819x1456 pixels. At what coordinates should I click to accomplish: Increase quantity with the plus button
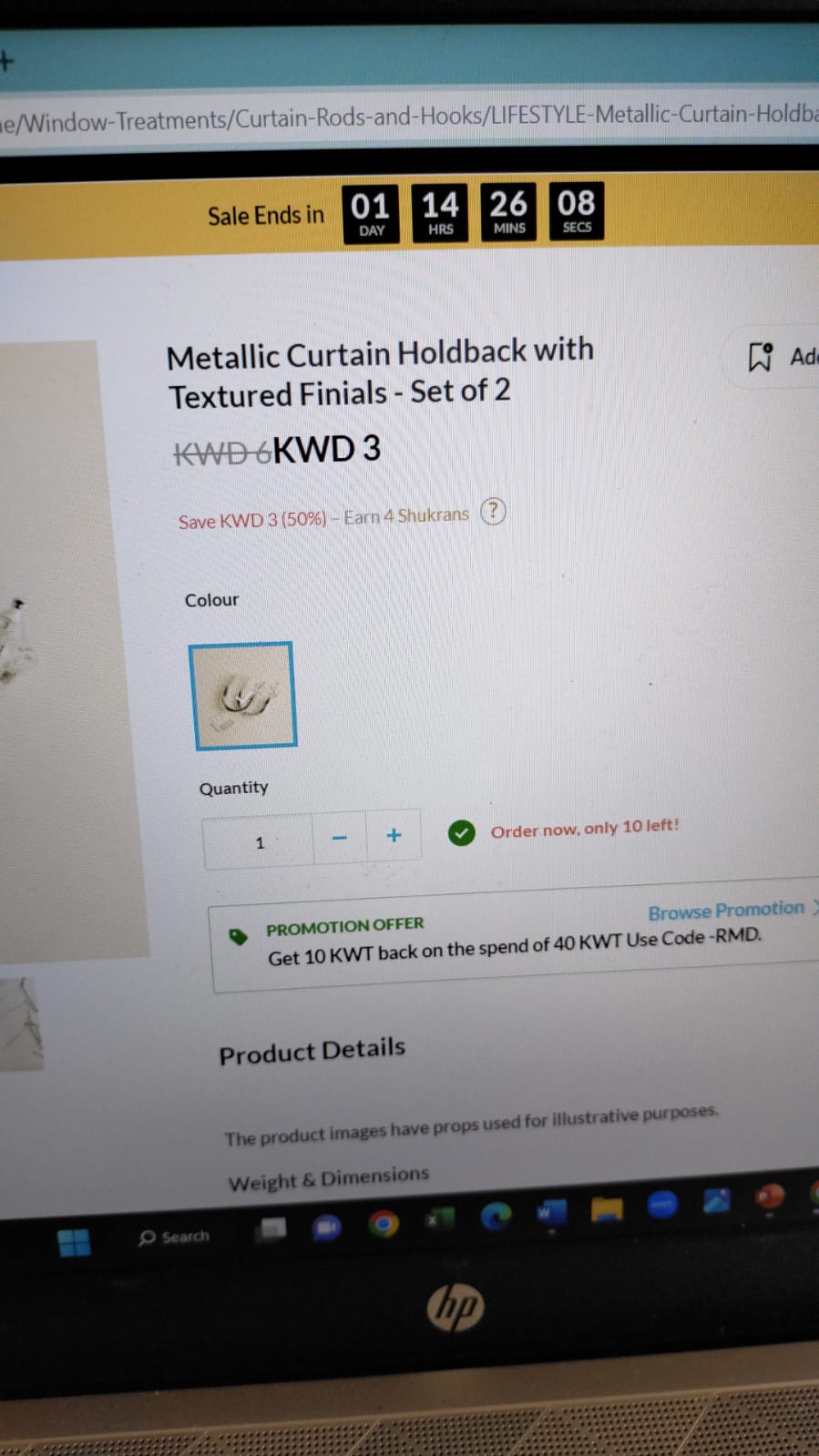click(x=394, y=835)
